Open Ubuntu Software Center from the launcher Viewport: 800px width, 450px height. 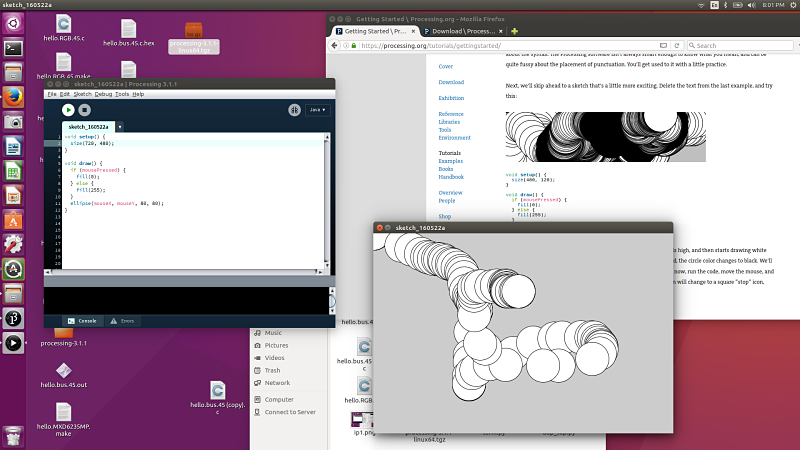coord(13,220)
